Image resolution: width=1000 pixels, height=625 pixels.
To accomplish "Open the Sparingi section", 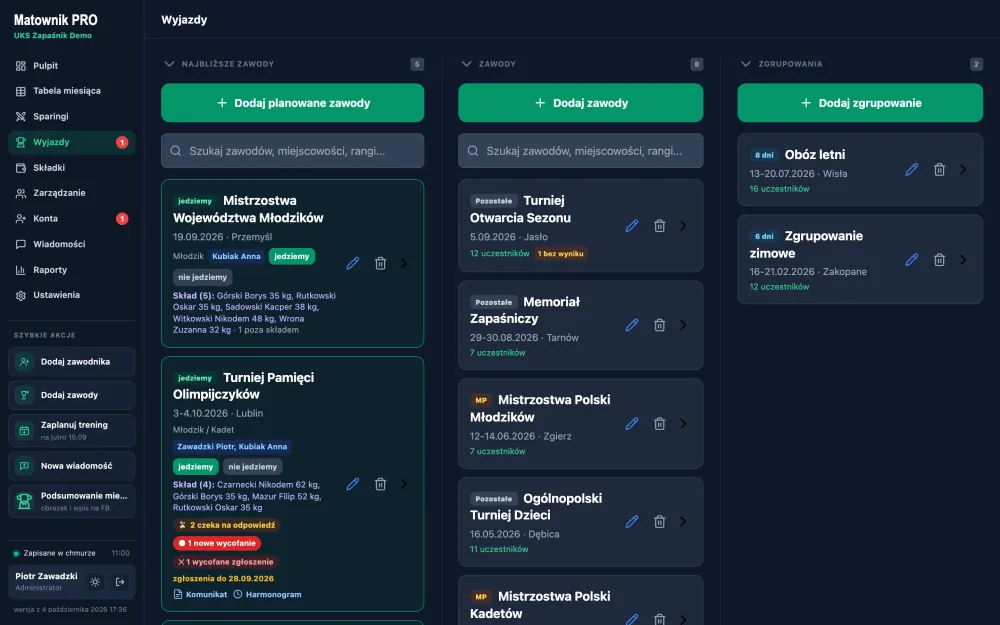I will coord(72,117).
